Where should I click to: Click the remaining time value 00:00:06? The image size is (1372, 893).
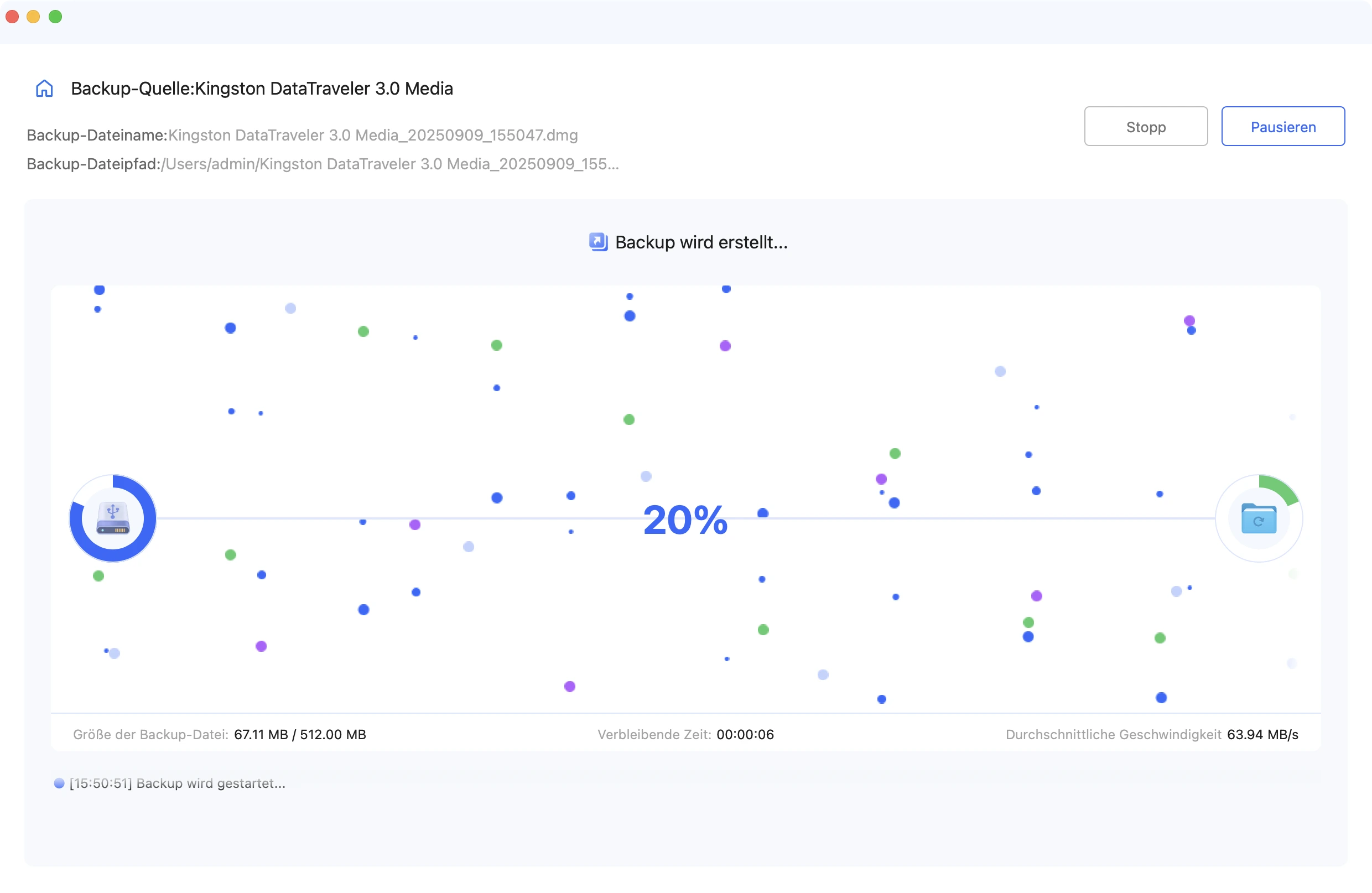[745, 734]
